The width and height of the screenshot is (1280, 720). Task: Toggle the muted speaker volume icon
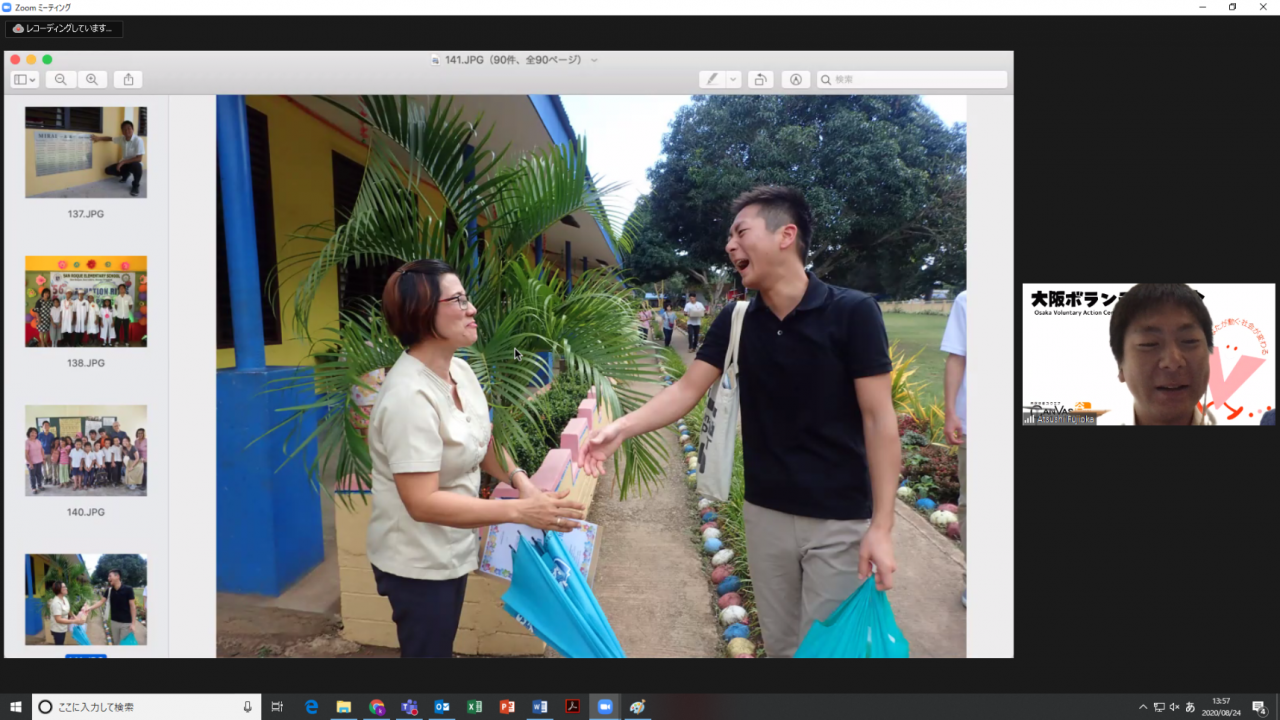(x=1174, y=707)
